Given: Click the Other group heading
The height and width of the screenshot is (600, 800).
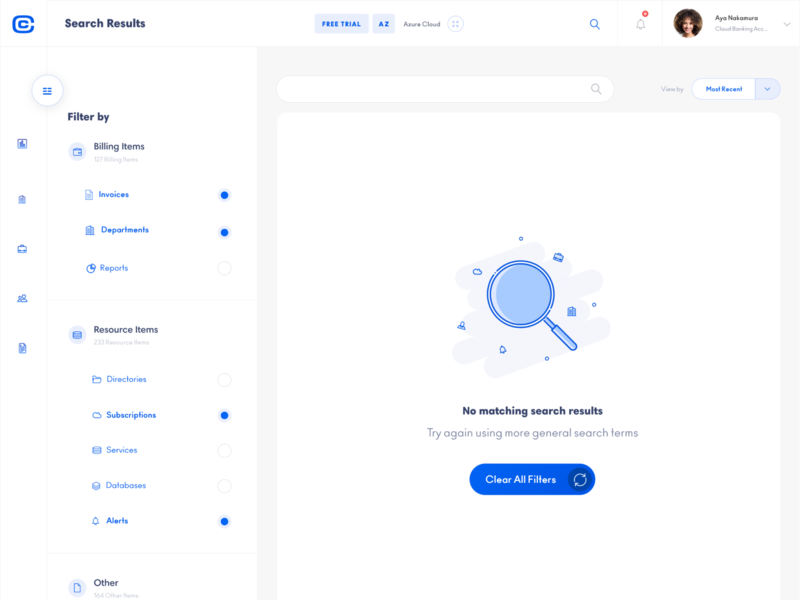Looking at the screenshot, I should [x=106, y=583].
